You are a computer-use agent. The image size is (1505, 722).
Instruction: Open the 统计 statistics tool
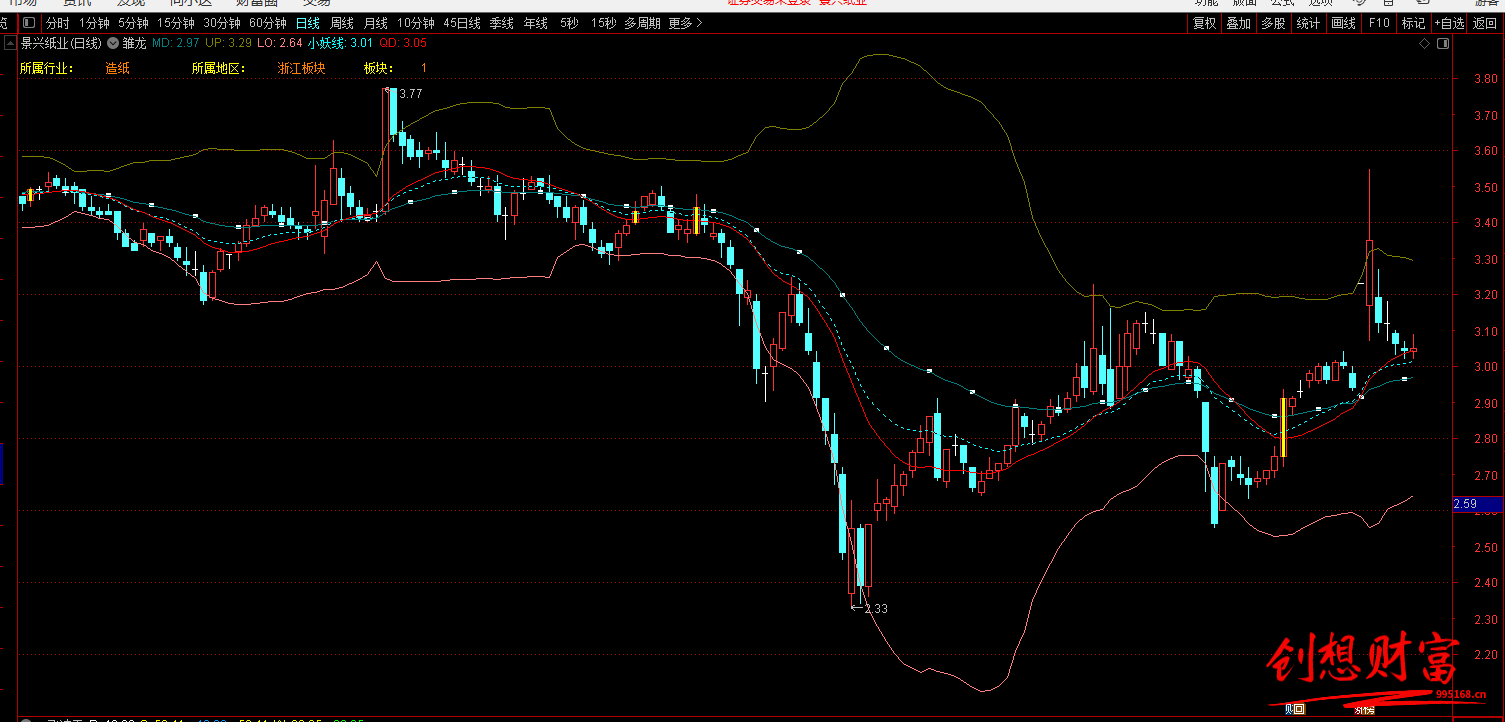click(1308, 23)
